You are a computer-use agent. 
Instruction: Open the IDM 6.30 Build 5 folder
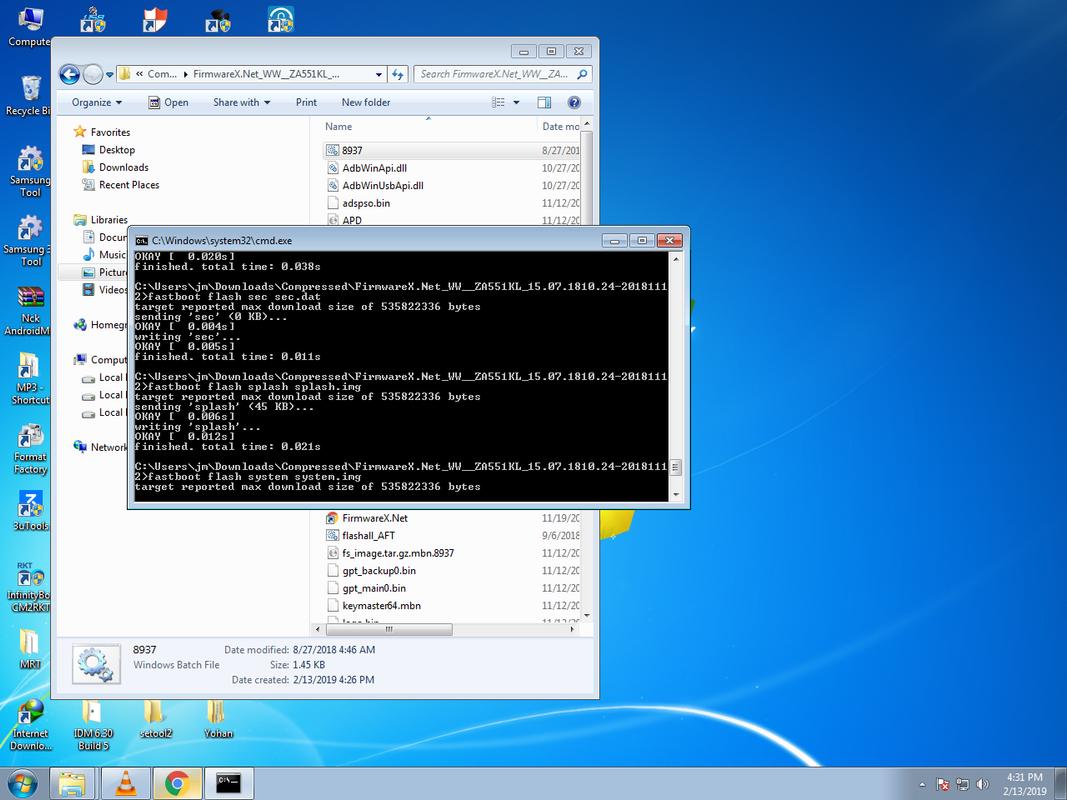(93, 725)
